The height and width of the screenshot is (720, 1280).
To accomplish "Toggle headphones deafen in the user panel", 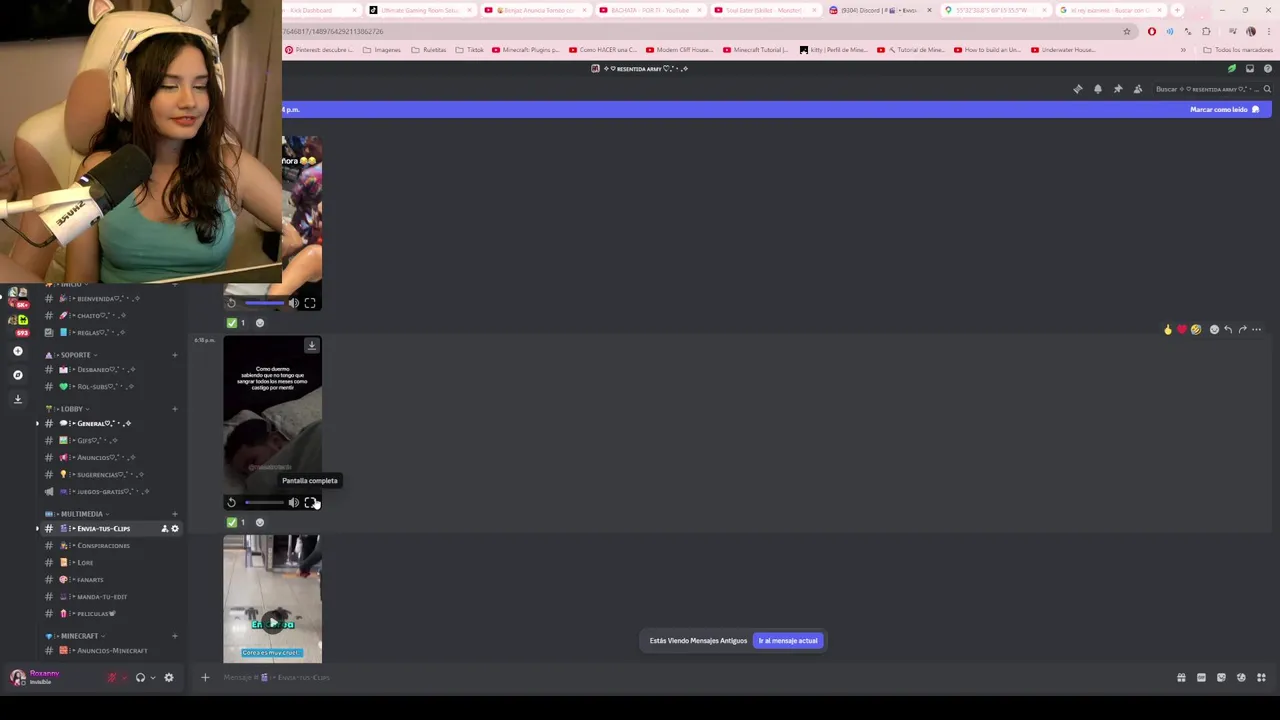I will point(140,678).
